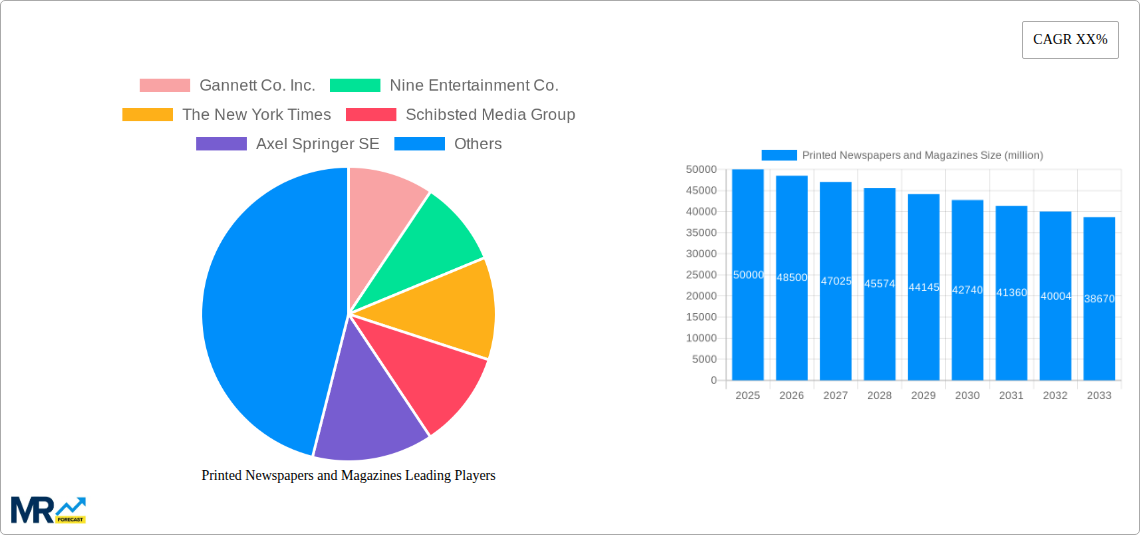Click the 2029 x-axis label
This screenshot has height=535, width=1140.
pyautogui.click(x=923, y=395)
